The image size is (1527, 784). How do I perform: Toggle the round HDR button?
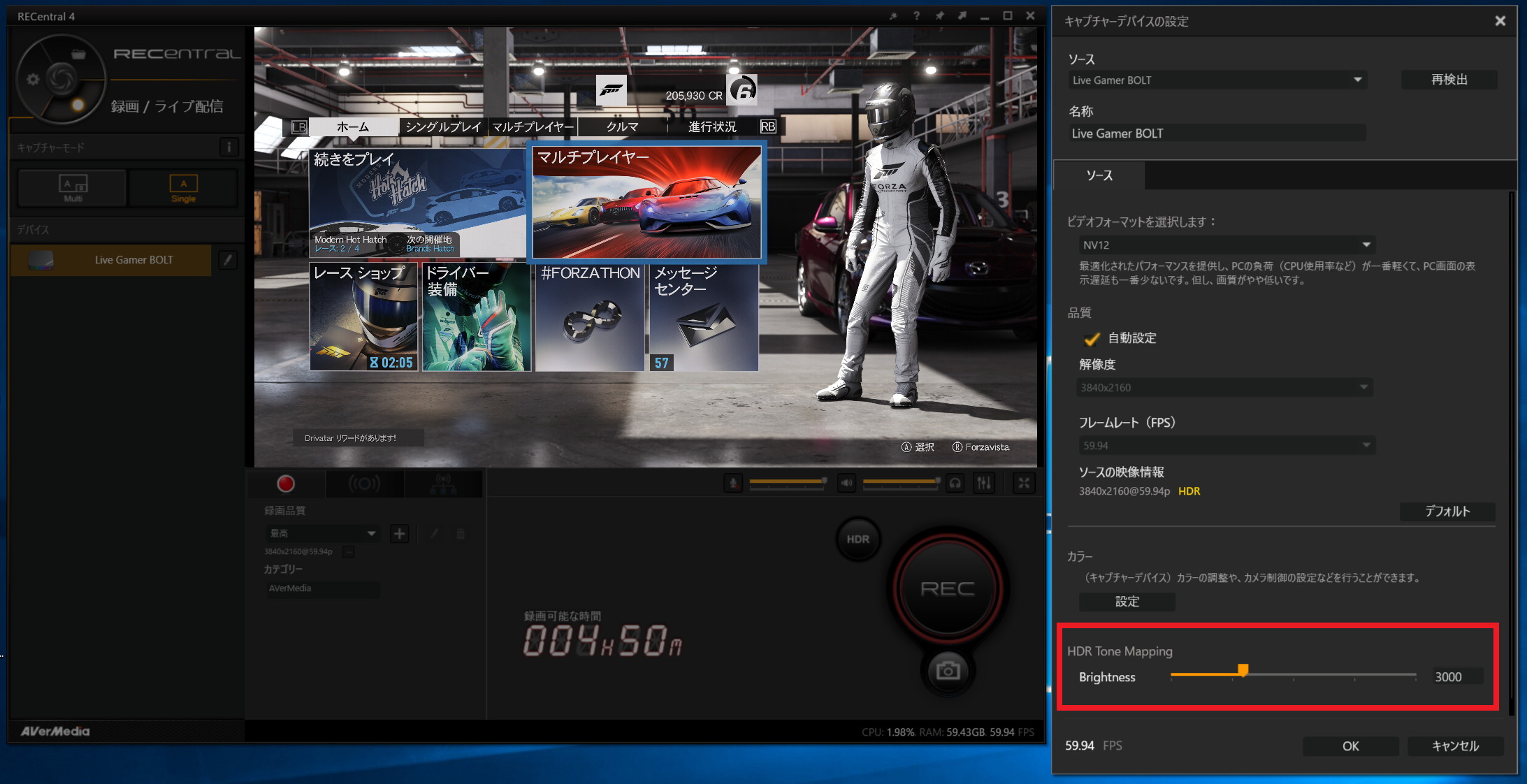point(857,539)
